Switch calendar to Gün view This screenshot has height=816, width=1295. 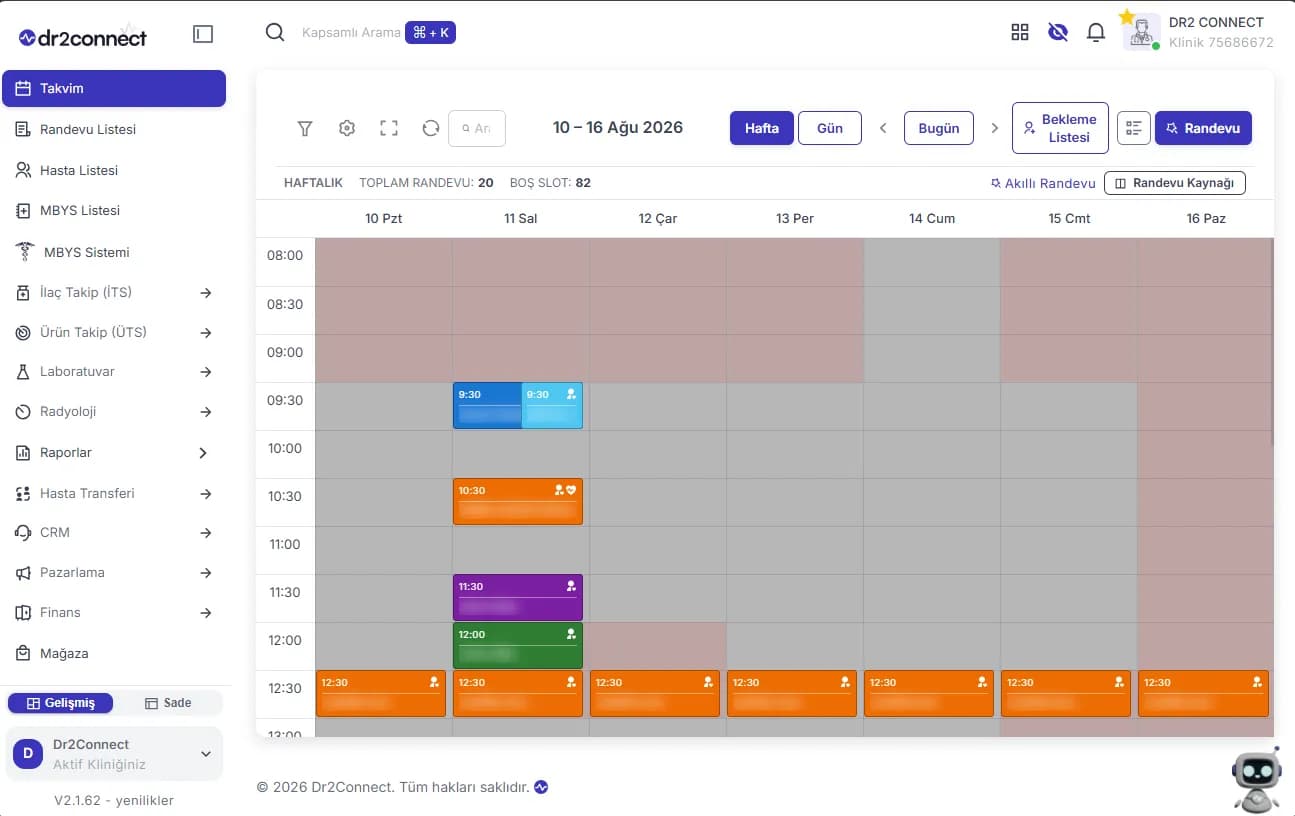click(830, 128)
